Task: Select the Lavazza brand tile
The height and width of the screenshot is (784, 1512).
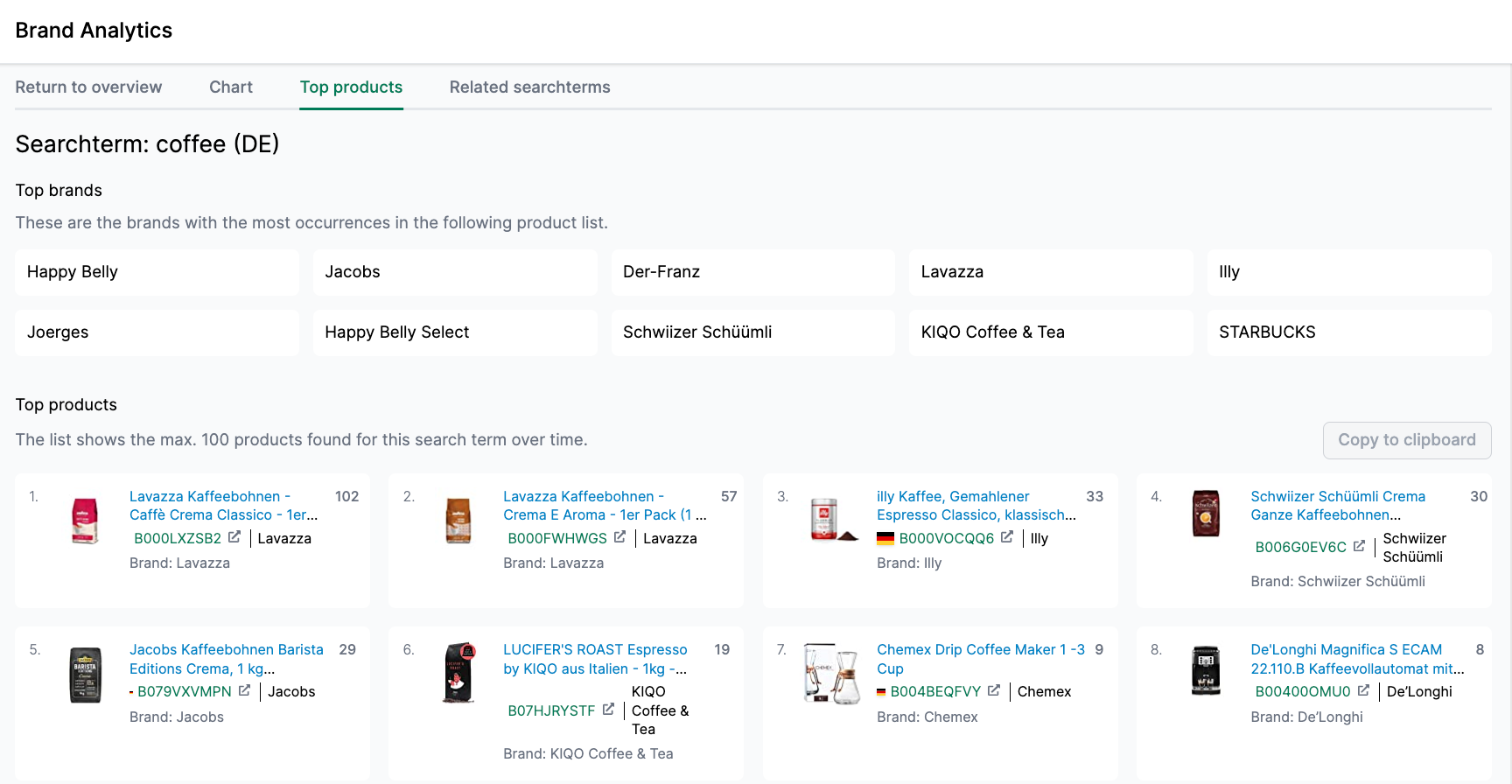Action: tap(1051, 272)
